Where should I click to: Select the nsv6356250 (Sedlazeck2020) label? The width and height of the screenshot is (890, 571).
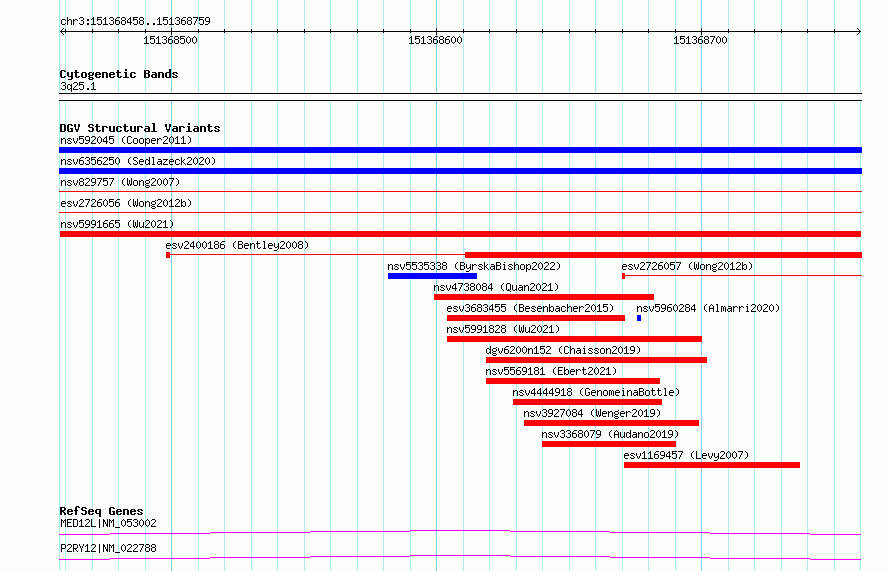[x=138, y=161]
